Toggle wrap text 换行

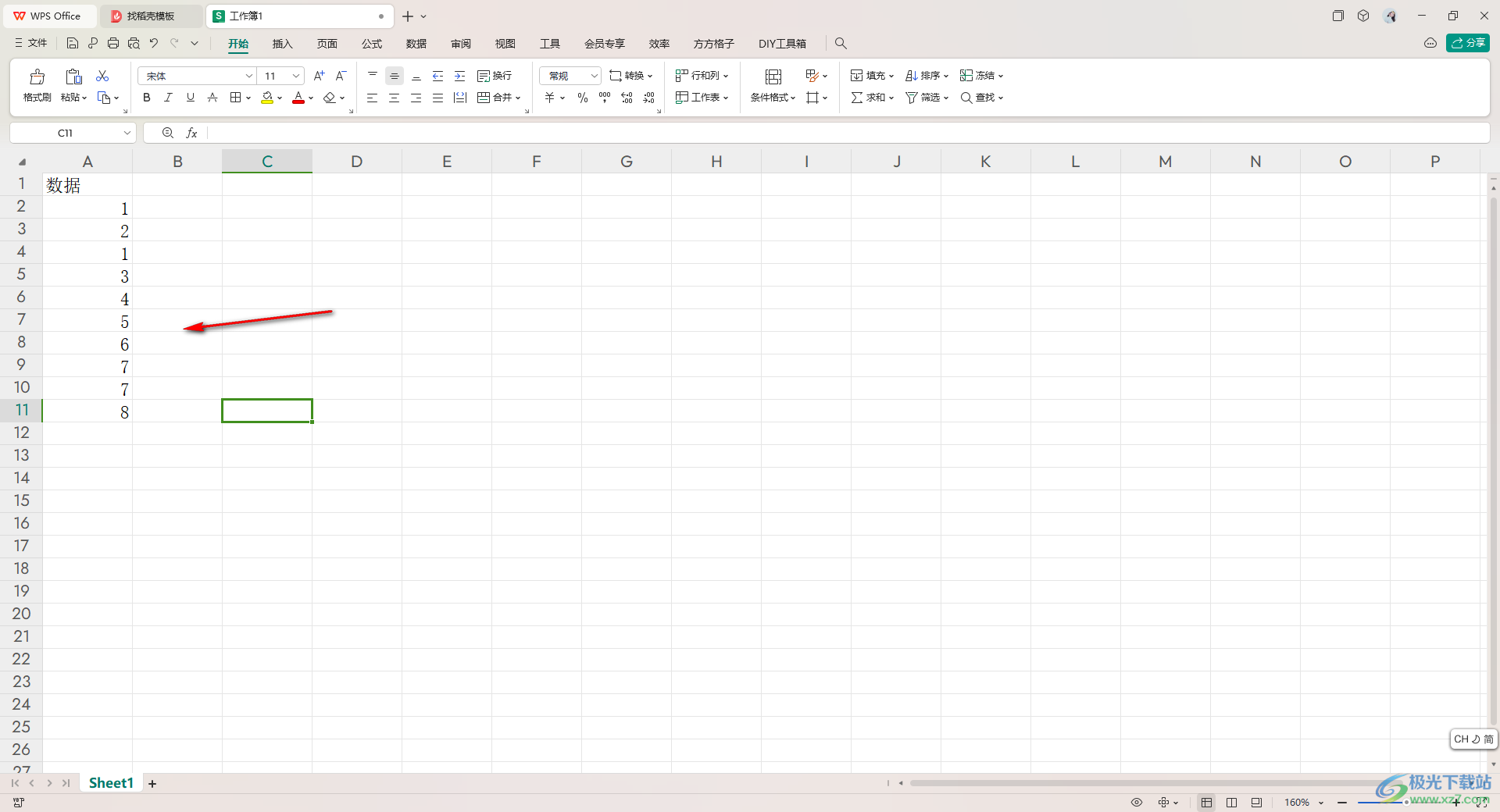(495, 76)
